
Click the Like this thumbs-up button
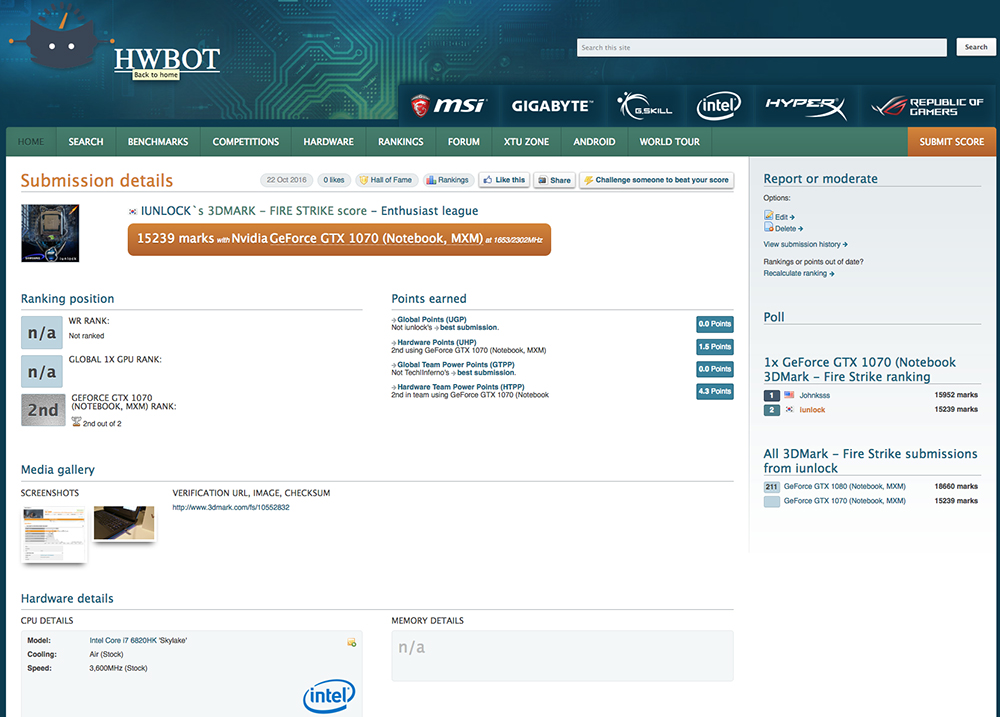[504, 180]
